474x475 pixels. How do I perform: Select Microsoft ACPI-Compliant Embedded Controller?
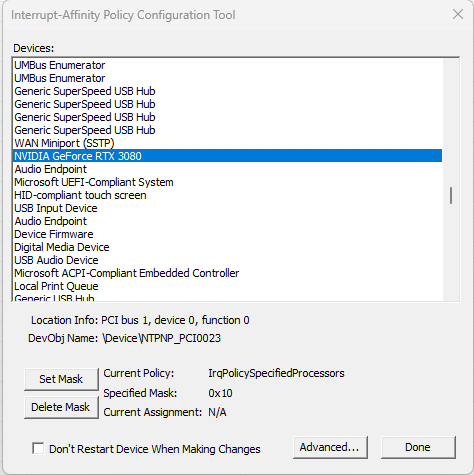(227, 273)
